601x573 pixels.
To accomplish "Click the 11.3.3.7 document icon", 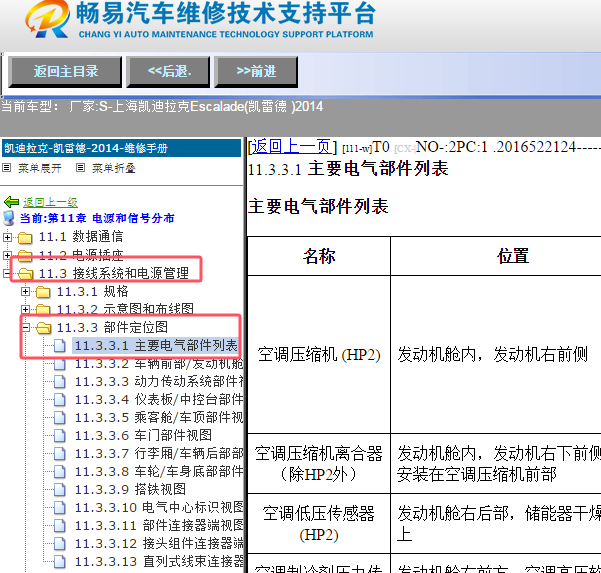I will coord(59,453).
